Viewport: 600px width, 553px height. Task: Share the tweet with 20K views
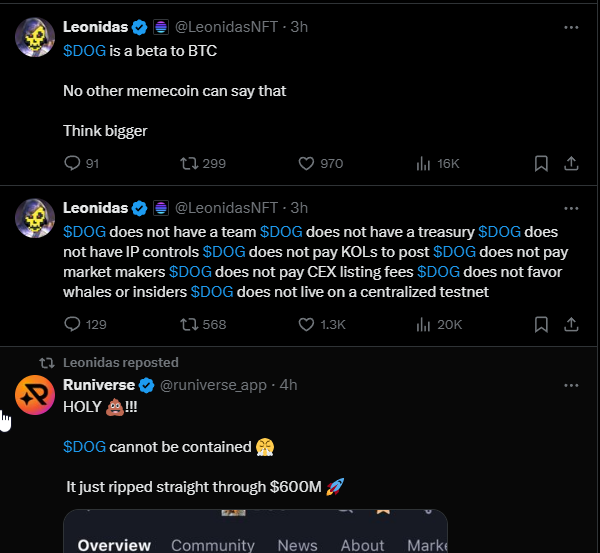coord(571,324)
